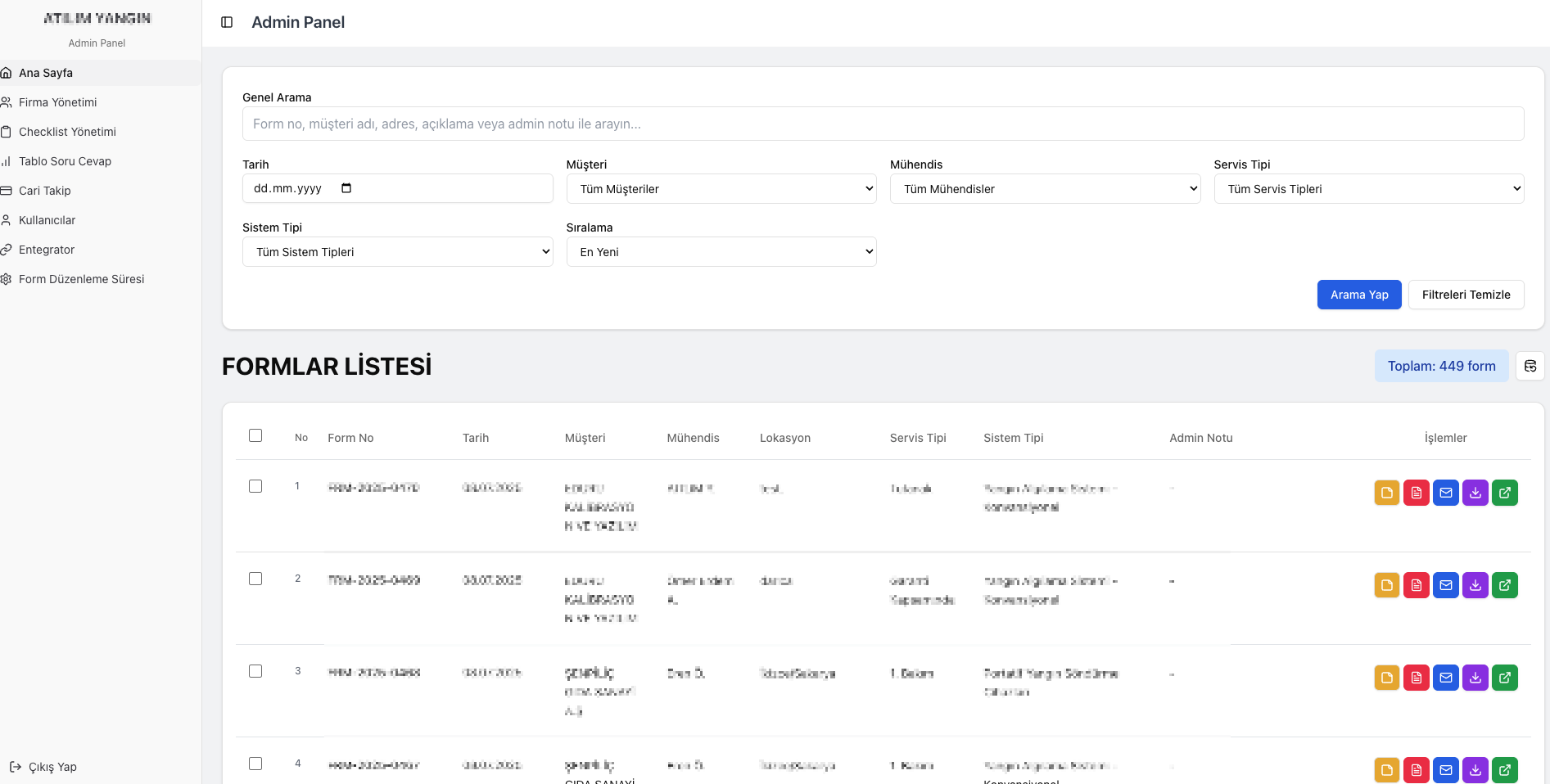Click the green open-external icon in row 3

click(1504, 678)
